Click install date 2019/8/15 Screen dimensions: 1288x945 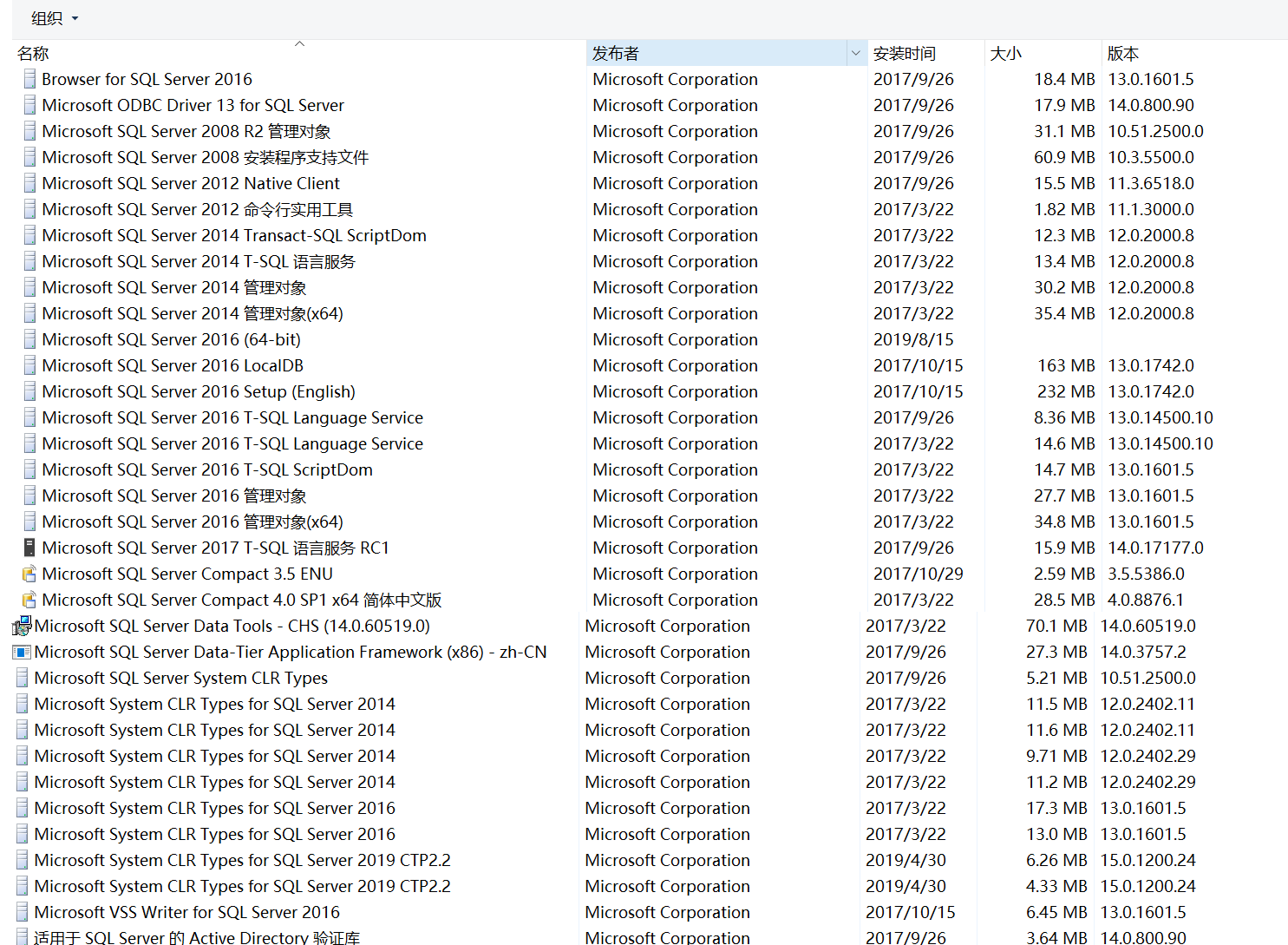(913, 339)
